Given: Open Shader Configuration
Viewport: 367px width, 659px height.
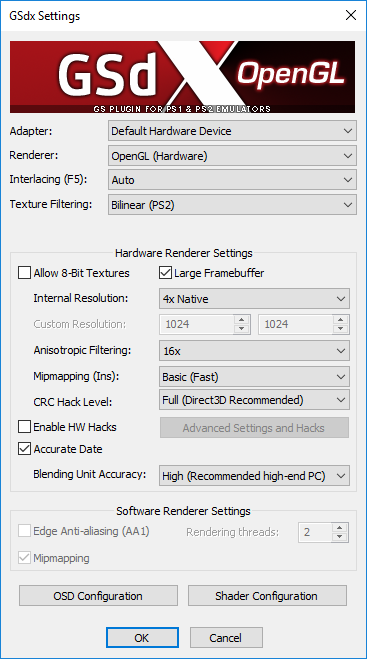Looking at the screenshot, I should (x=267, y=596).
